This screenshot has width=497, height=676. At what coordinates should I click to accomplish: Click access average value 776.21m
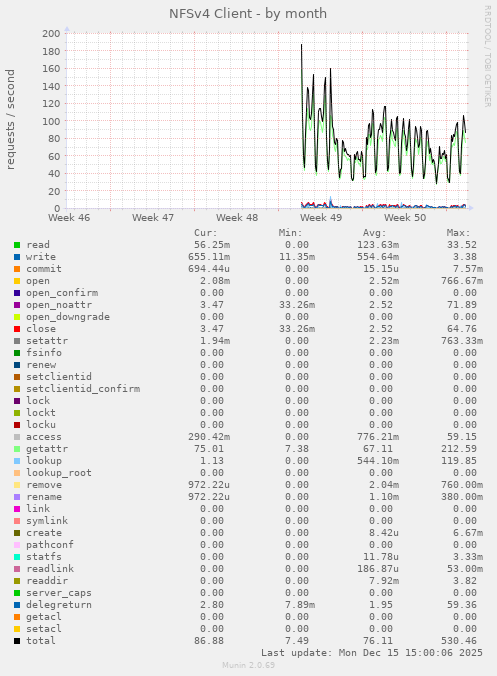tap(378, 437)
